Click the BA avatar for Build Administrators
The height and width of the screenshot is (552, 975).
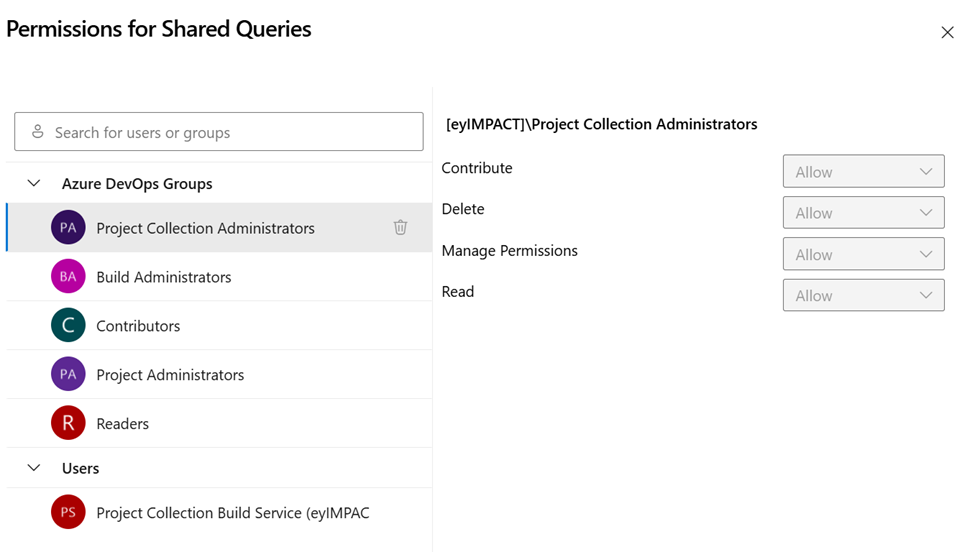pos(68,276)
